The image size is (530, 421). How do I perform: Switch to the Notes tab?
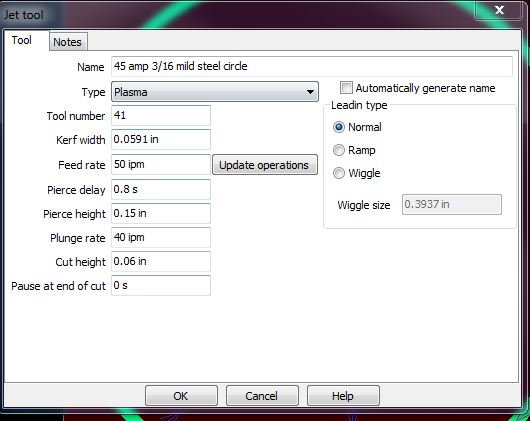point(68,42)
